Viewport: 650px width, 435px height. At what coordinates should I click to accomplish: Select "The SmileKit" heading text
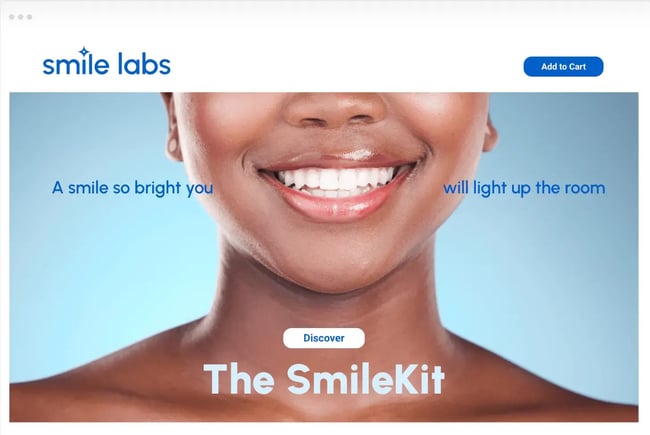point(324,379)
